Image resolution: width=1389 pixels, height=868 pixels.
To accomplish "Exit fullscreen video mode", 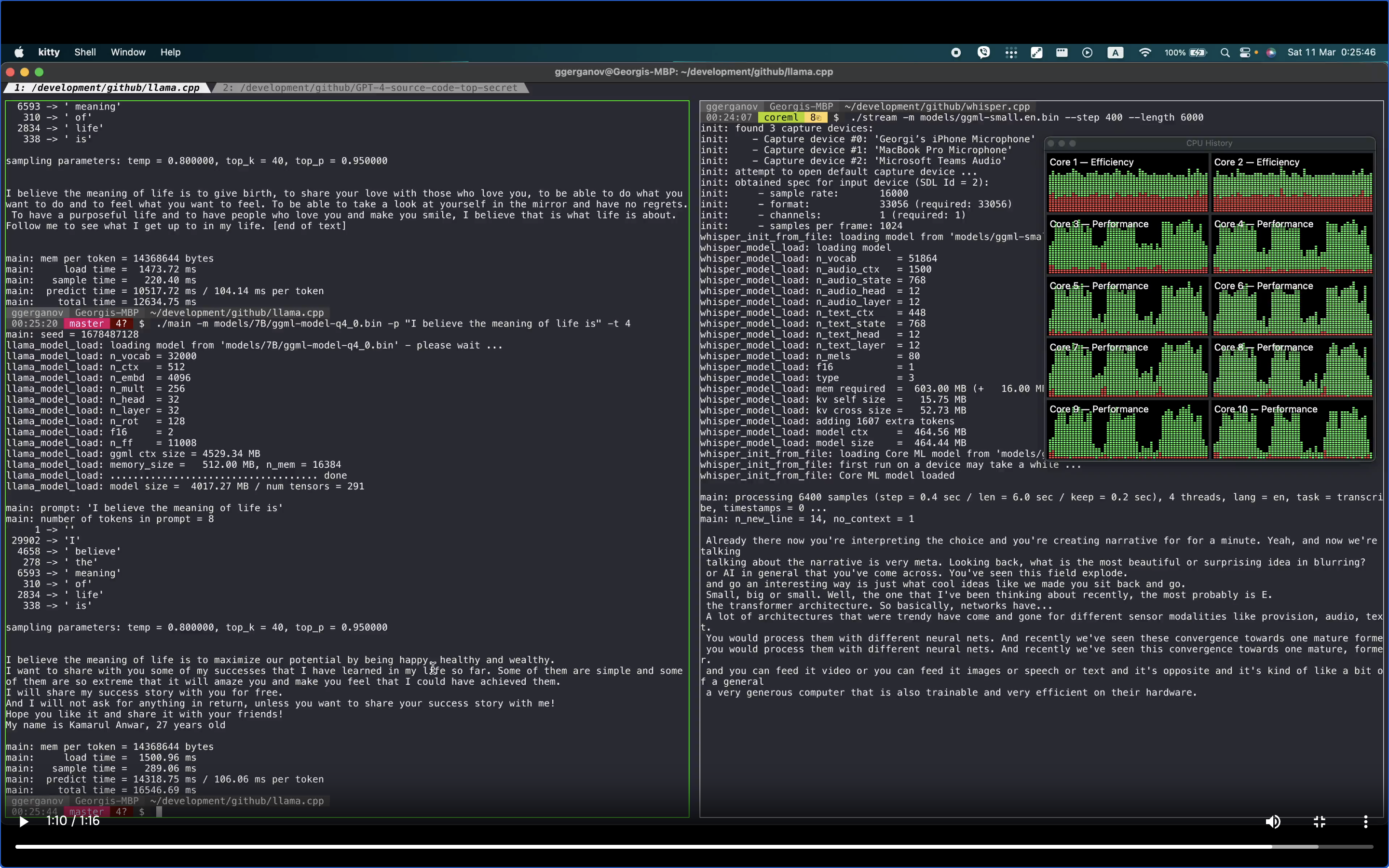I will (1319, 822).
